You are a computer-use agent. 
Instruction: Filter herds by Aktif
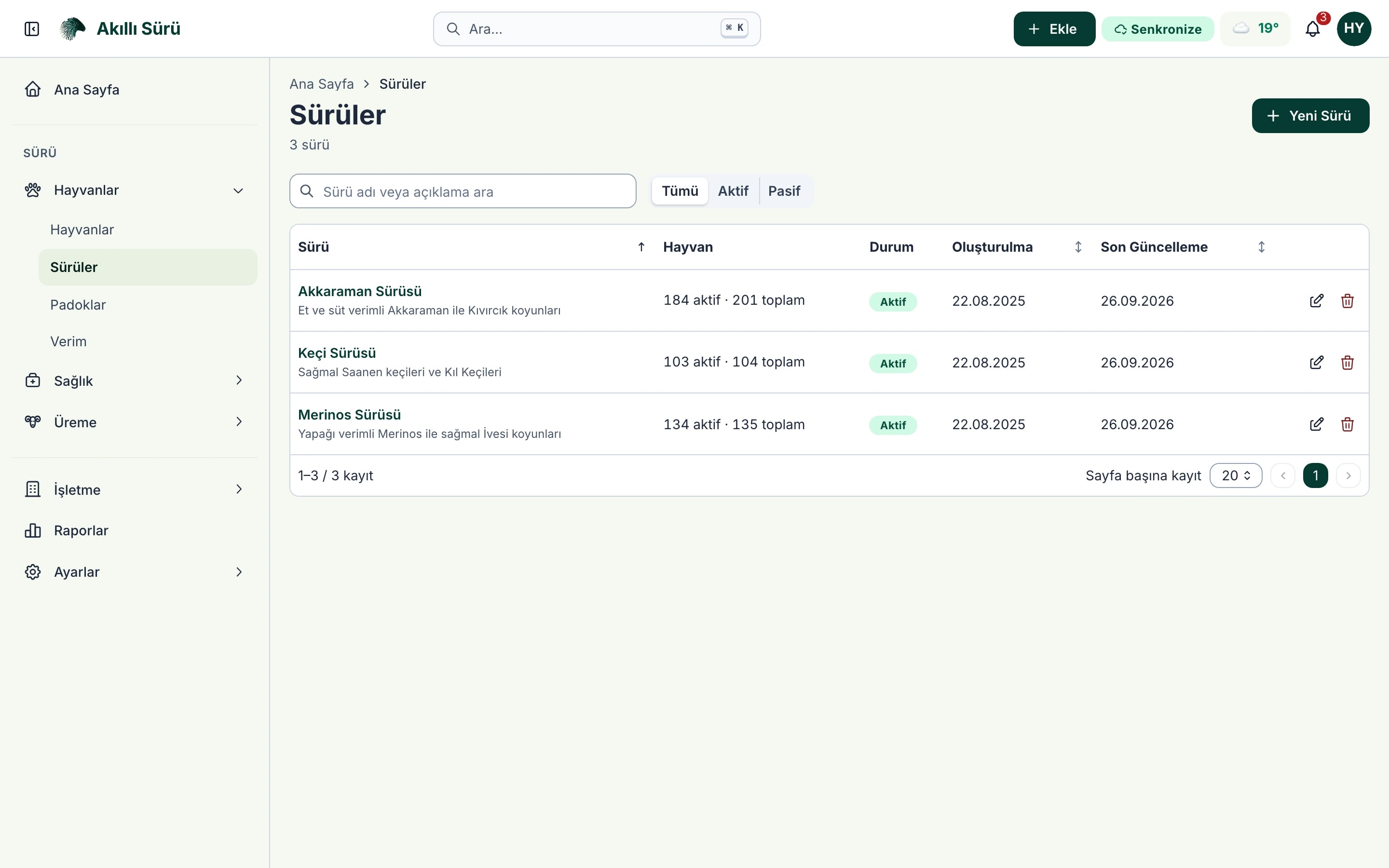733,191
